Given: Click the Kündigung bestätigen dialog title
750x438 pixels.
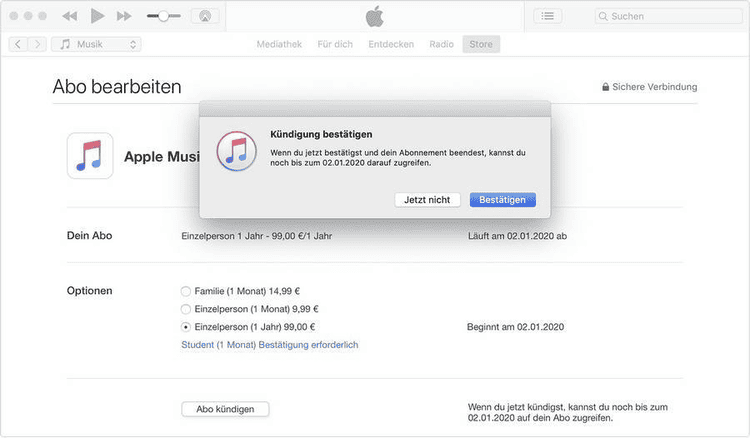Looking at the screenshot, I should (321, 134).
